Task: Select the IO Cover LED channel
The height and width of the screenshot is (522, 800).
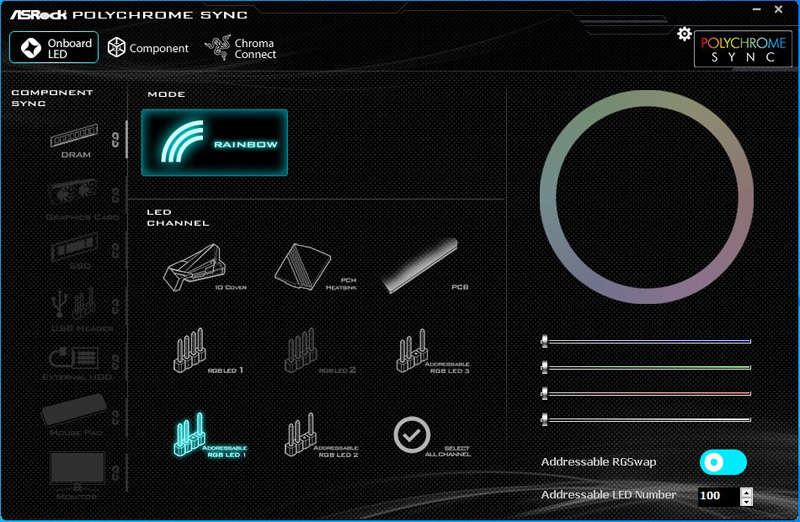Action: coord(204,268)
